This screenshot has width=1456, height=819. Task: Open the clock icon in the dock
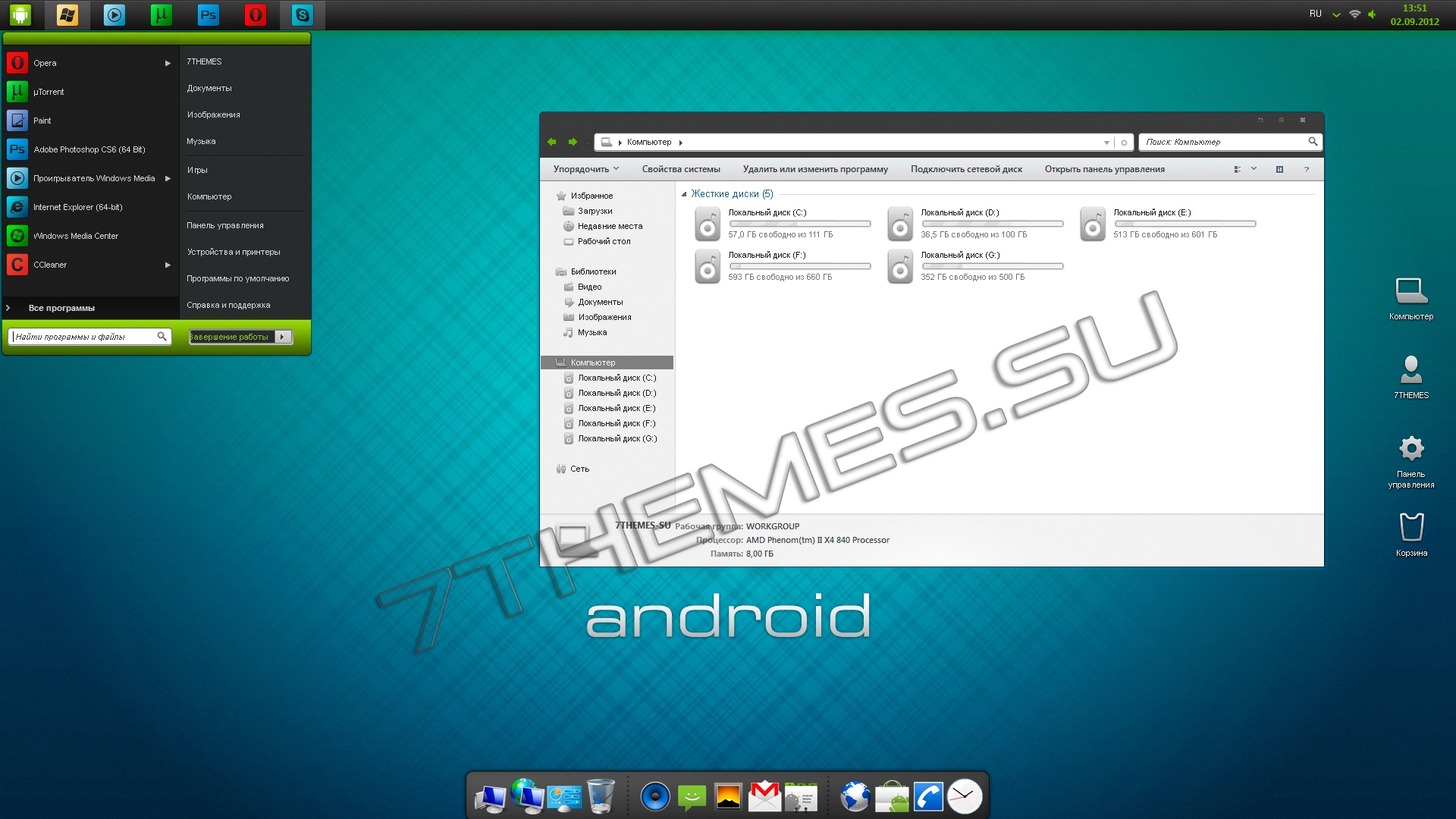965,796
